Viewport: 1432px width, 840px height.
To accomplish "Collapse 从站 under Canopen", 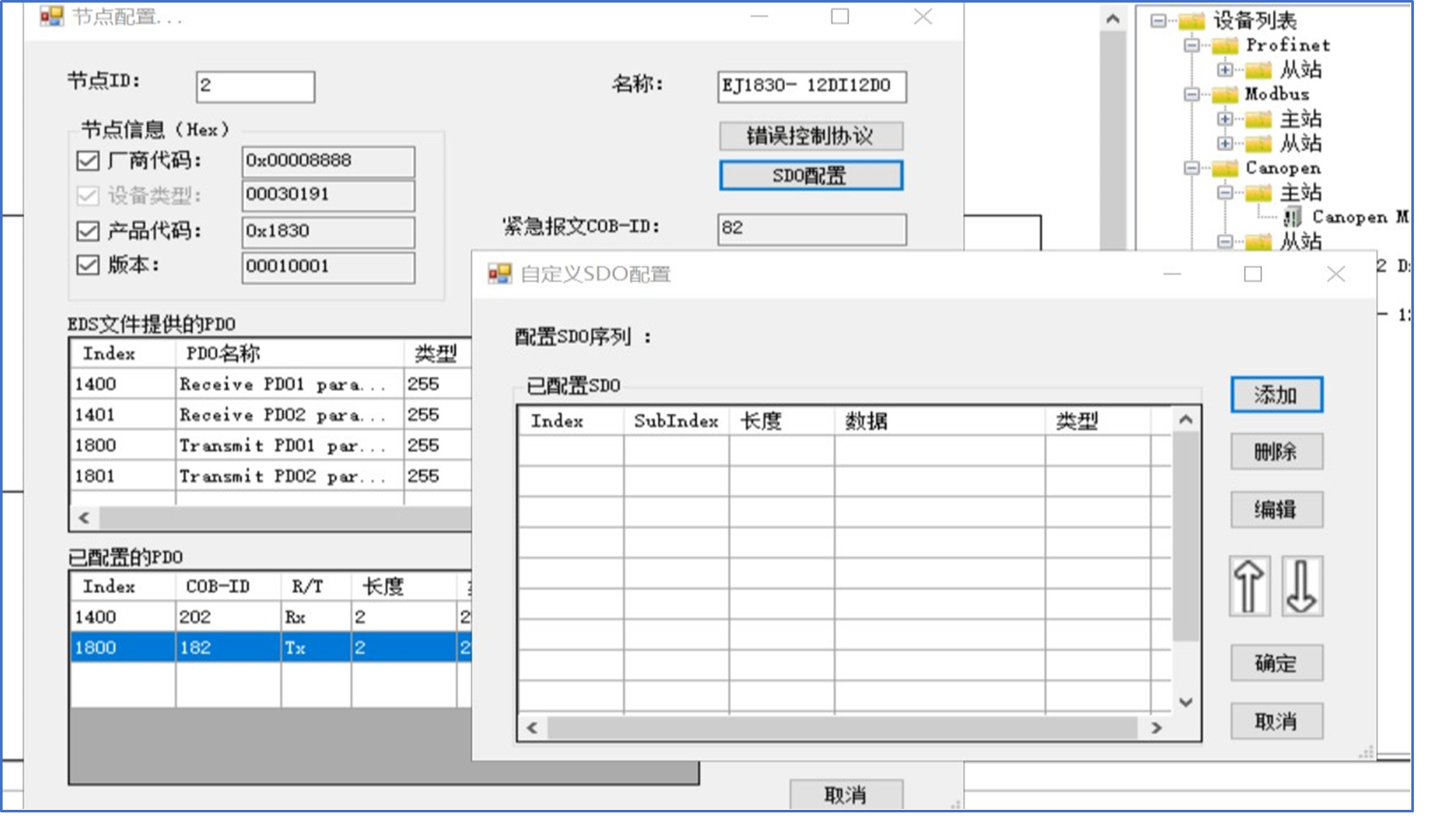I will click(x=1225, y=241).
